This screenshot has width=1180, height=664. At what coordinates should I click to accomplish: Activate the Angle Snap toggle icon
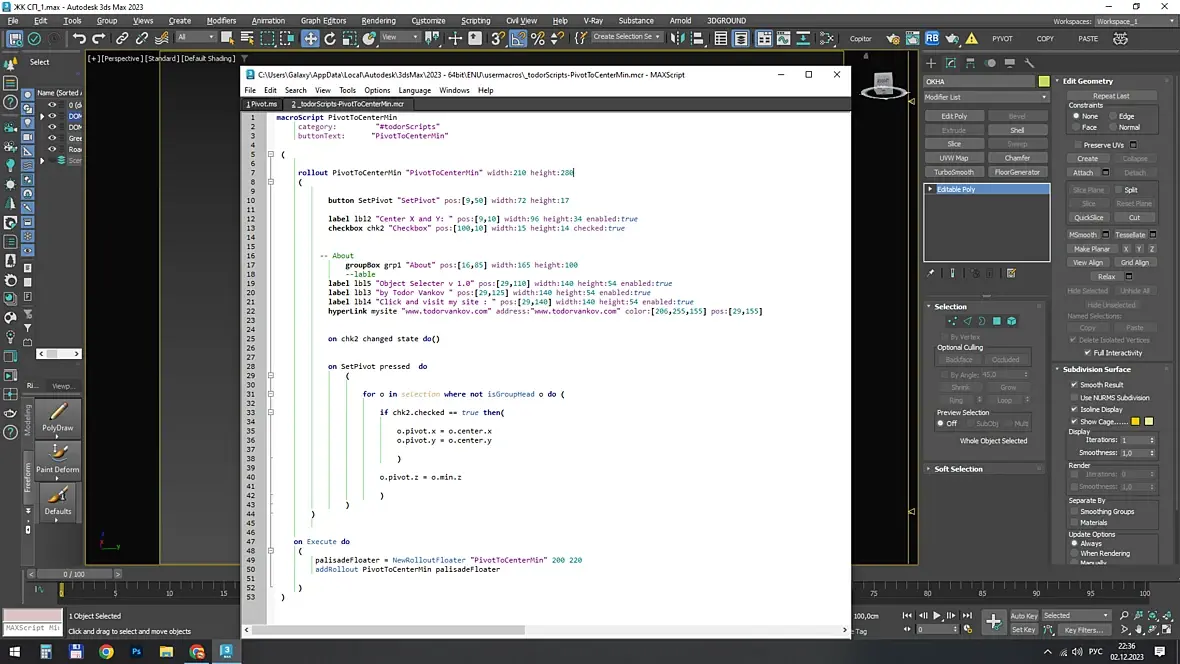click(x=518, y=38)
